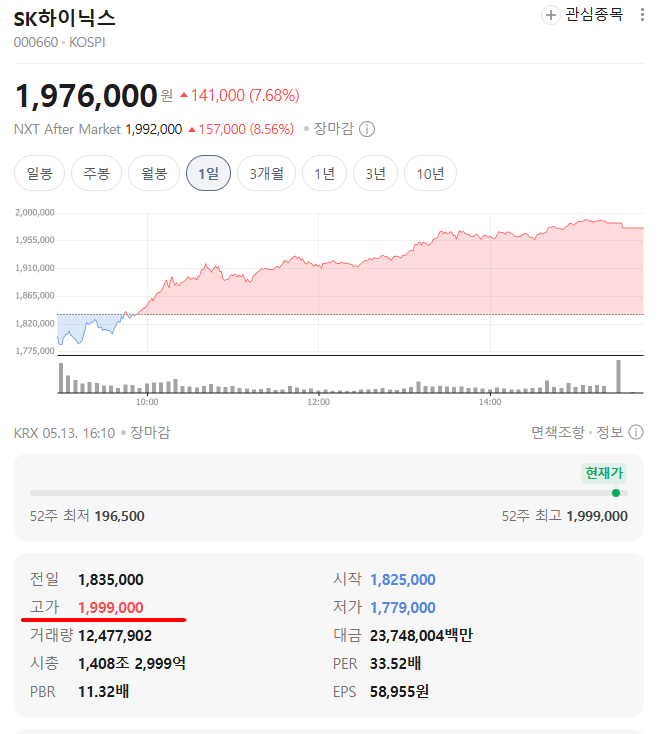Click 52주 최고 value 1,999,000
659x734 pixels.
point(597,516)
